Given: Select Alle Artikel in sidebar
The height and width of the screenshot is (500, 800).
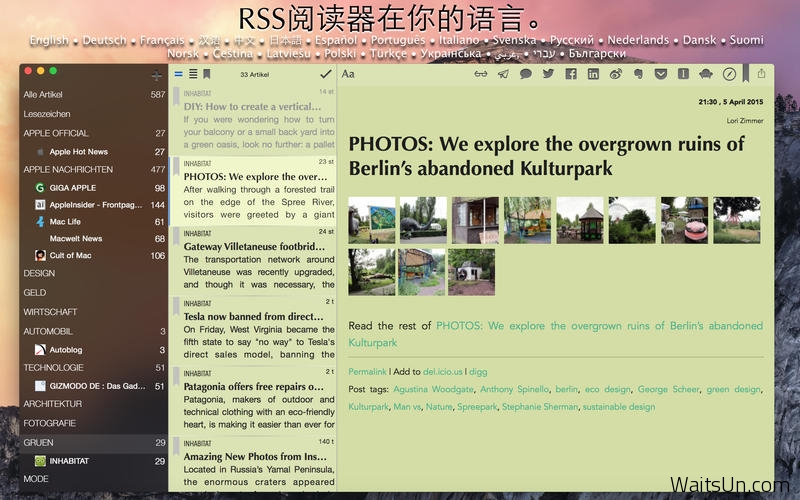Looking at the screenshot, I should click(94, 94).
